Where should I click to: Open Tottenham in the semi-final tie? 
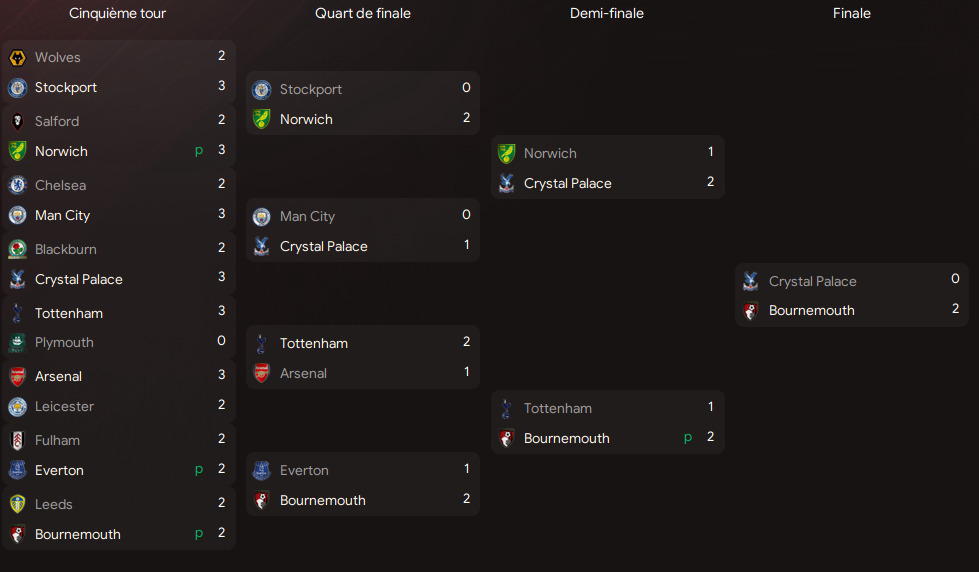(x=558, y=408)
